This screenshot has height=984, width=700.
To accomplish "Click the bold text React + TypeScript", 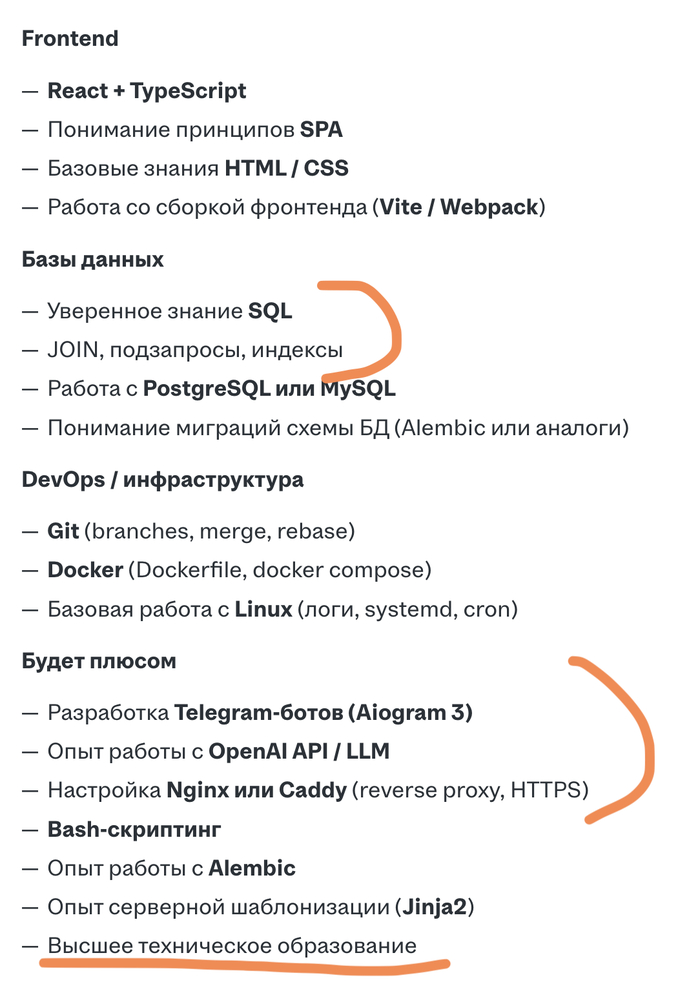I will pos(147,91).
